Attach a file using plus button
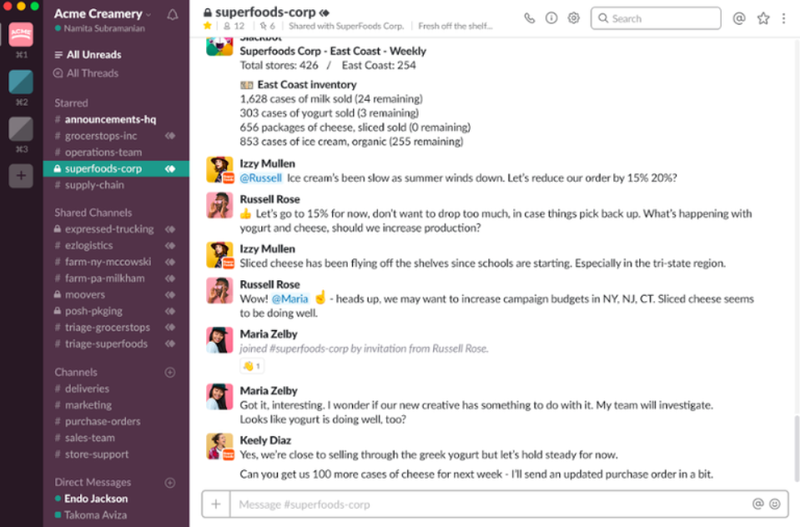This screenshot has width=800, height=527. pyautogui.click(x=216, y=504)
